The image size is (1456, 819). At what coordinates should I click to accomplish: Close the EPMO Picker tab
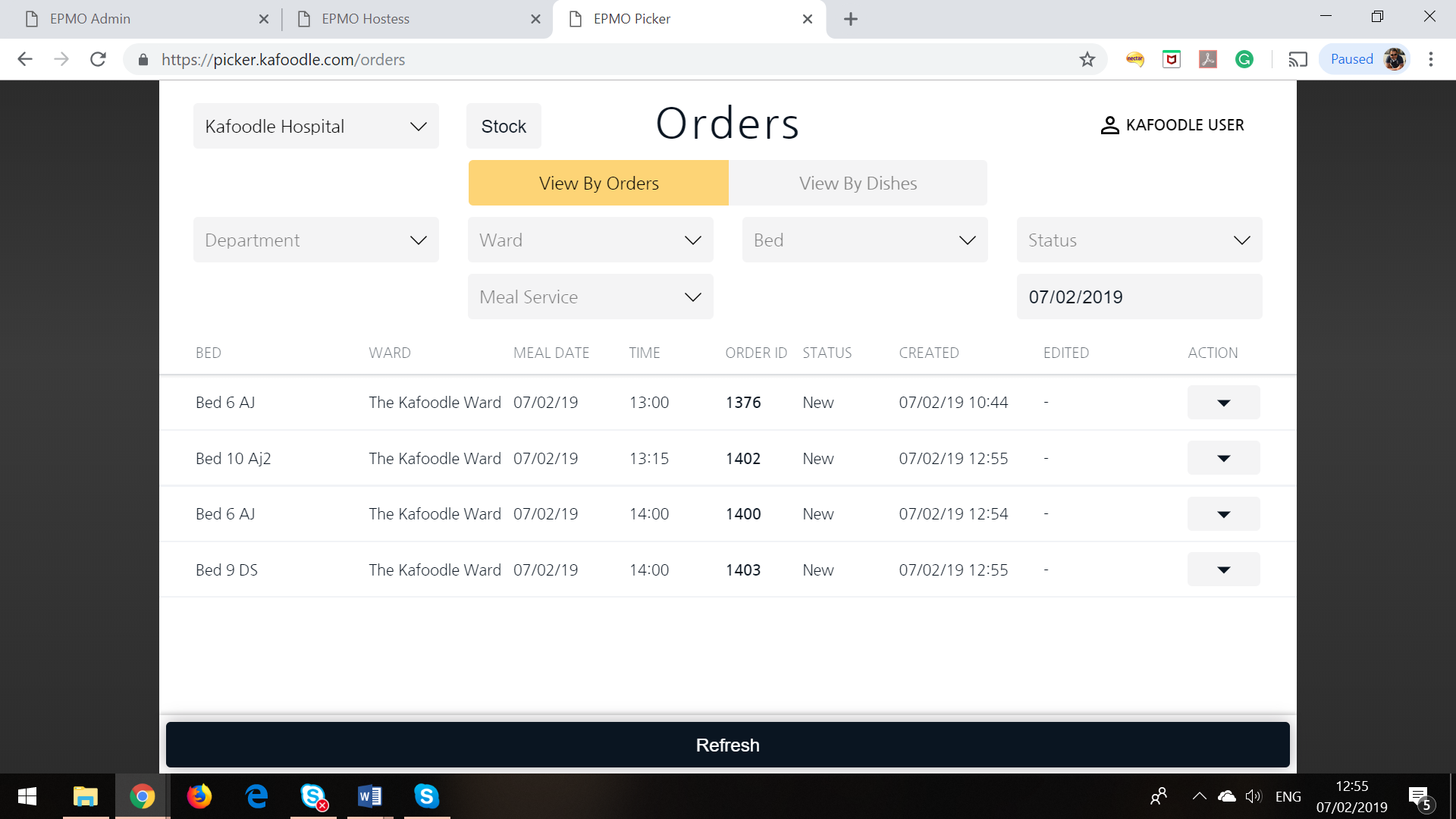(x=808, y=19)
